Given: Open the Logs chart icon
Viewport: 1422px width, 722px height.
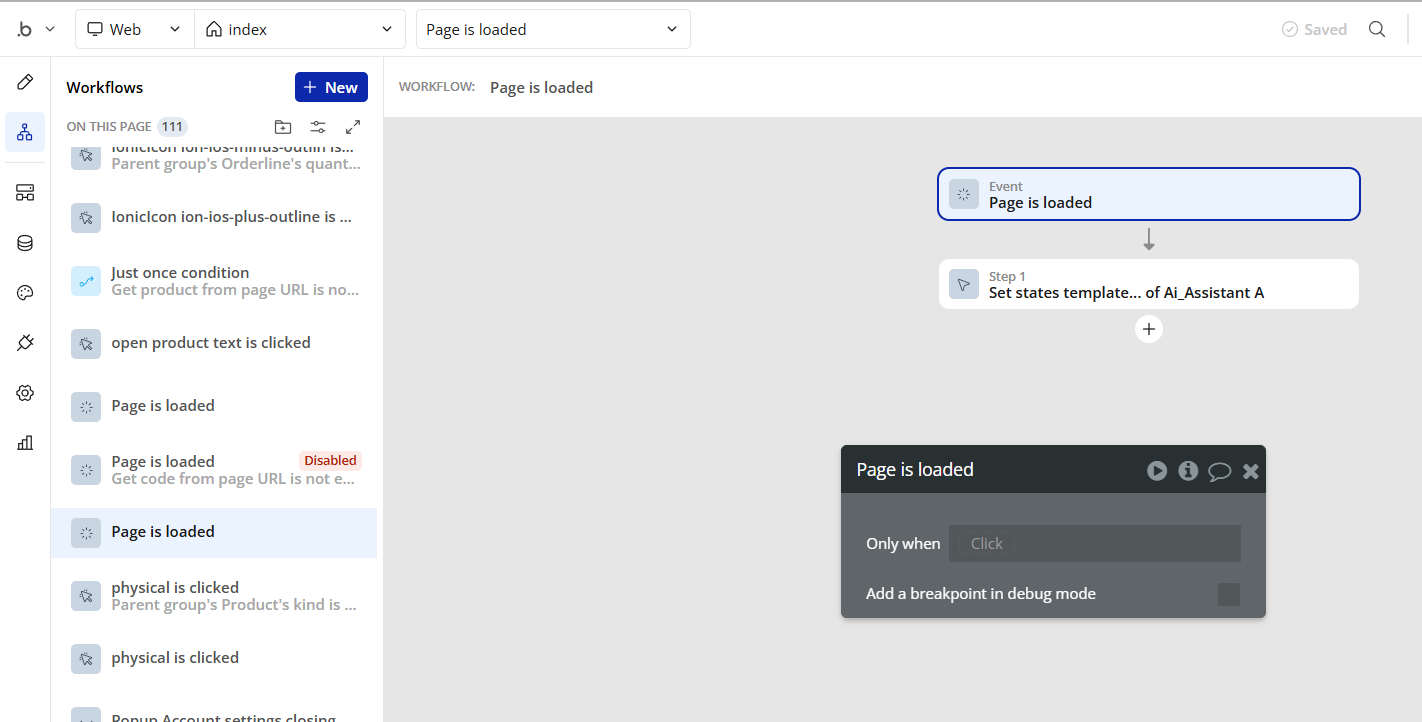Looking at the screenshot, I should click(x=25, y=443).
